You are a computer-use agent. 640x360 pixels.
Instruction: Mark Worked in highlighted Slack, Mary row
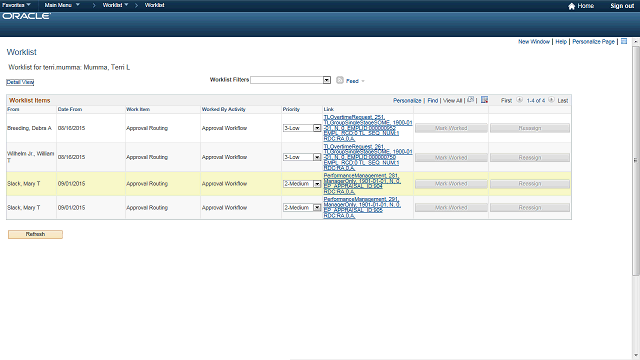pyautogui.click(x=451, y=184)
